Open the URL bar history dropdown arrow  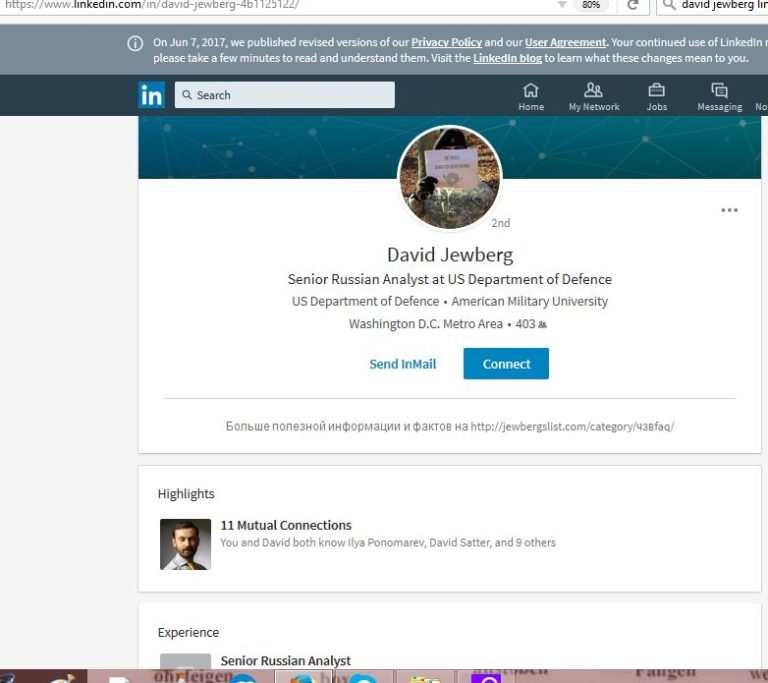click(x=562, y=5)
